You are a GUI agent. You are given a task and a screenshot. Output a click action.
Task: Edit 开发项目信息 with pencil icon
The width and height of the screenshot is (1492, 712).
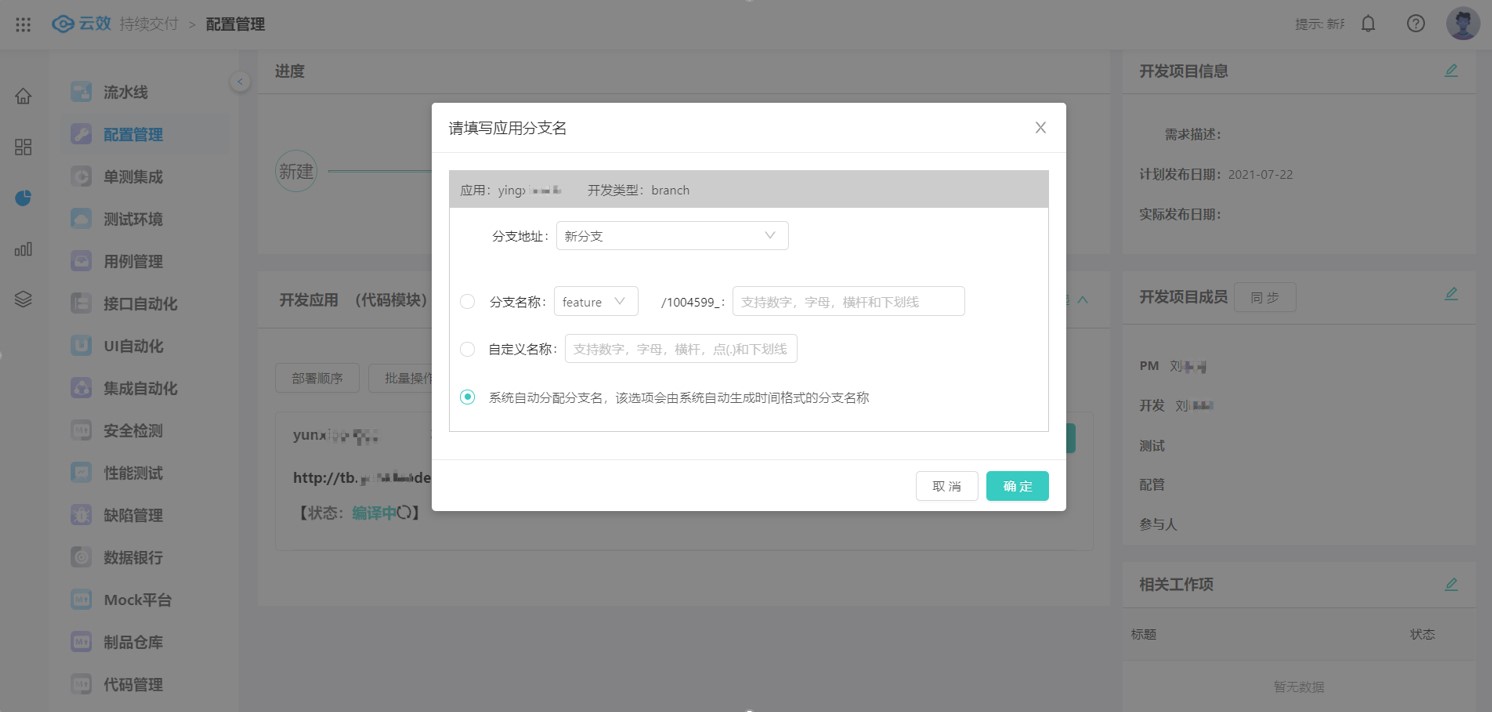[x=1451, y=71]
